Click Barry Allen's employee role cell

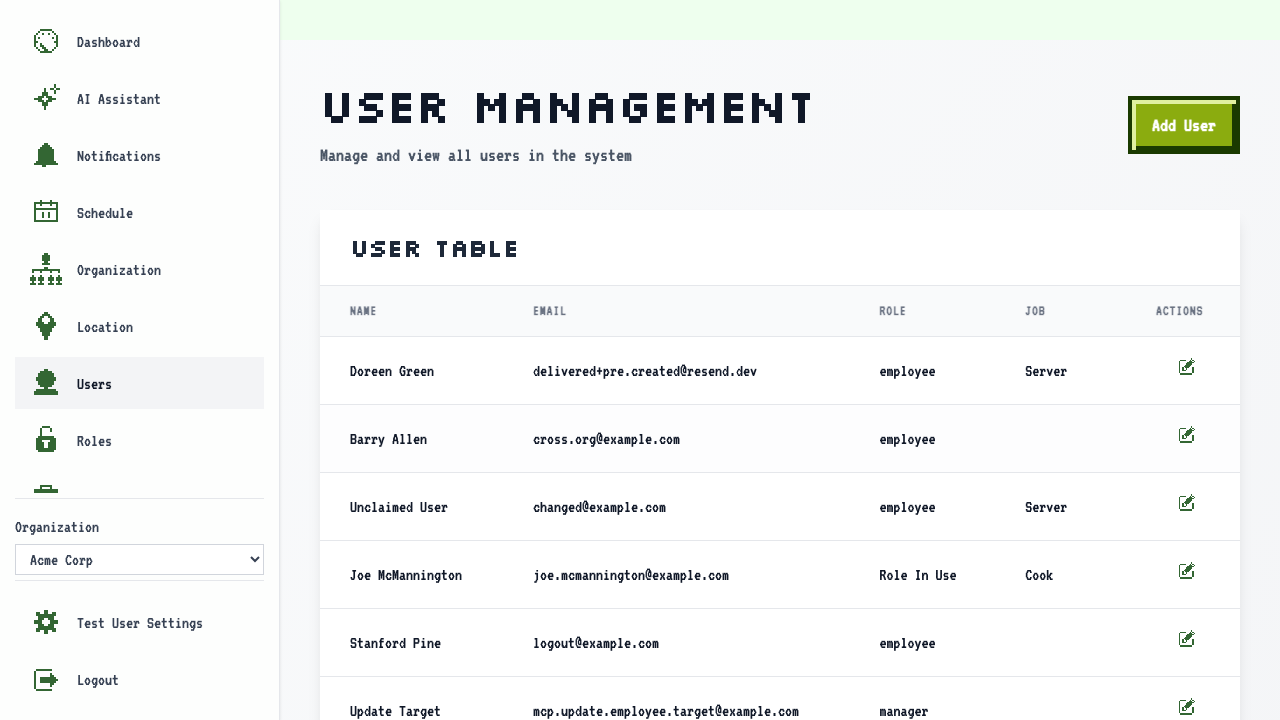click(907, 439)
